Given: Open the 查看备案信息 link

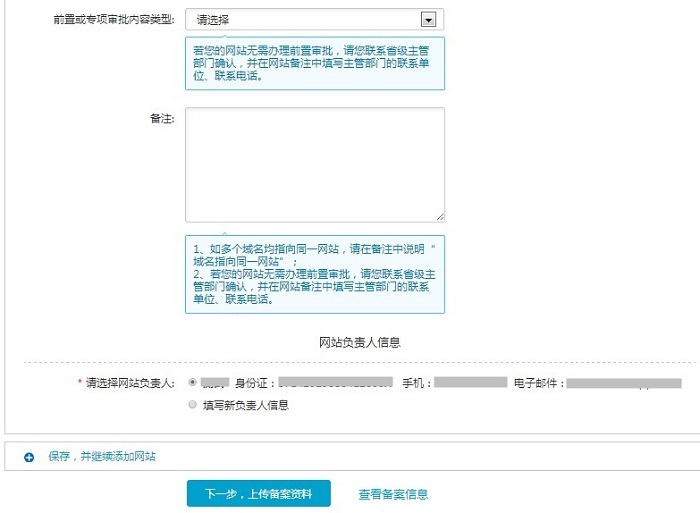Looking at the screenshot, I should click(393, 494).
